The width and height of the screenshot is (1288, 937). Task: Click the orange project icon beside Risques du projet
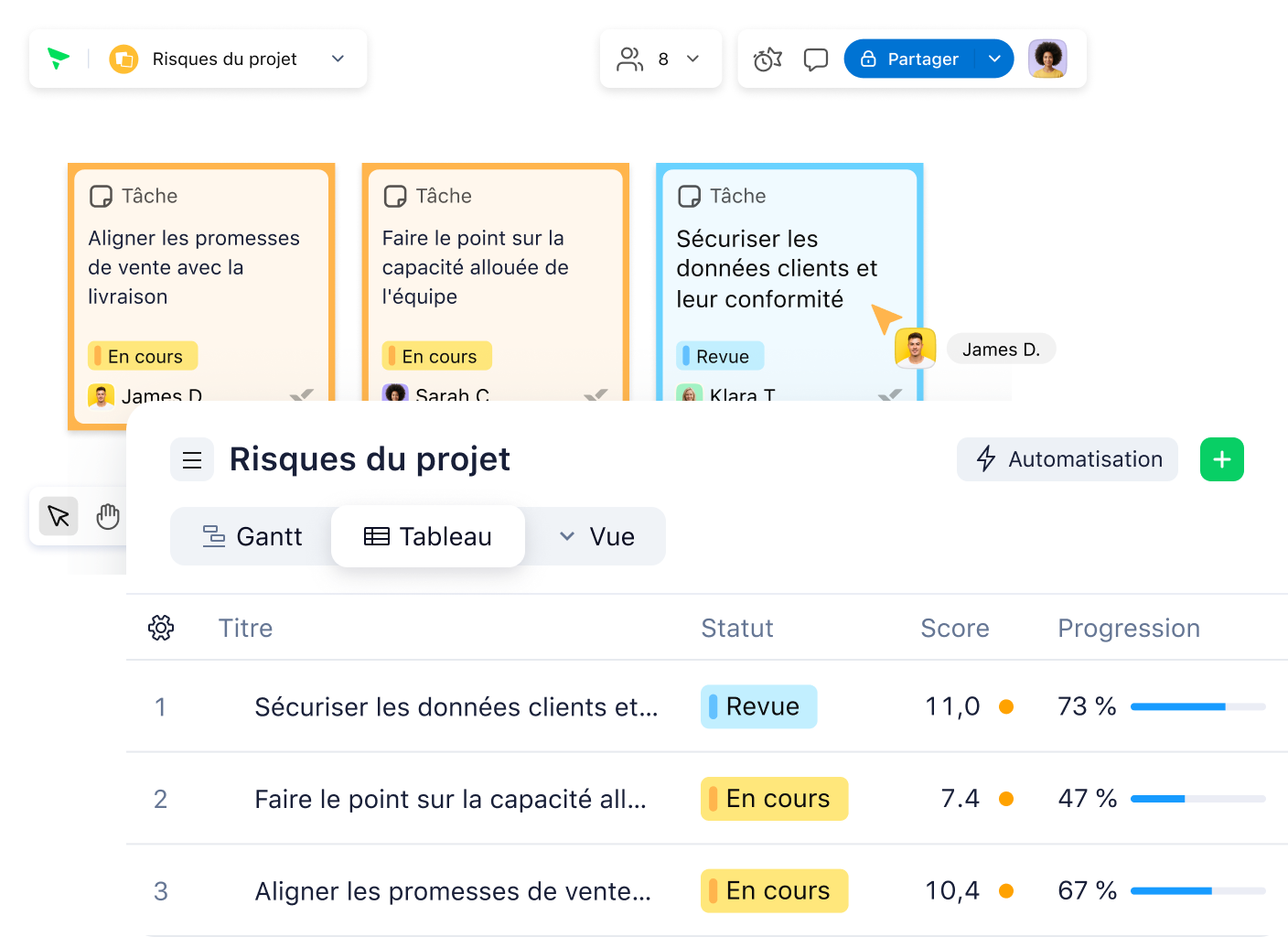point(123,59)
